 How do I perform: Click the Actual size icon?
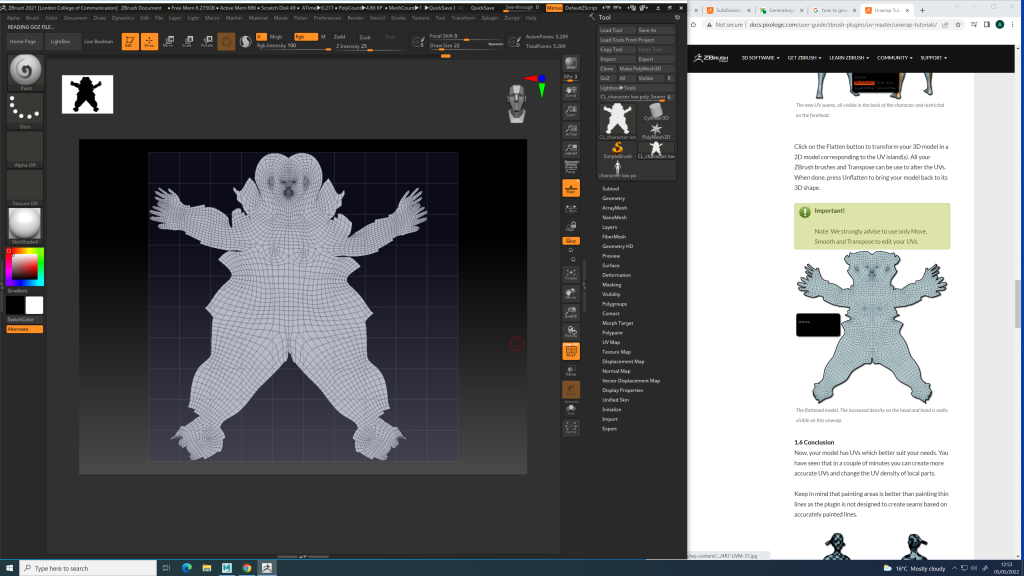tap(571, 131)
